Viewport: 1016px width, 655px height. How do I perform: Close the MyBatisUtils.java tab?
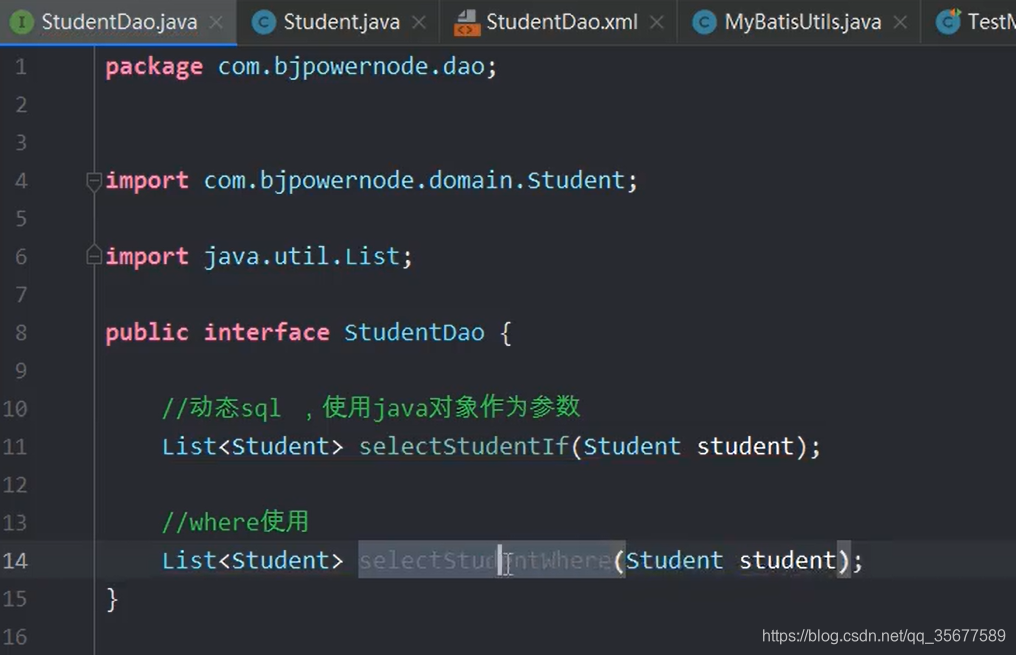(899, 21)
